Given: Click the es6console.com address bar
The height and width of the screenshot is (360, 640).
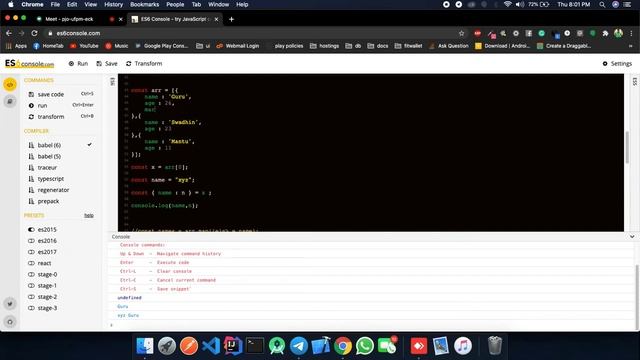Looking at the screenshot, I should coord(253,33).
